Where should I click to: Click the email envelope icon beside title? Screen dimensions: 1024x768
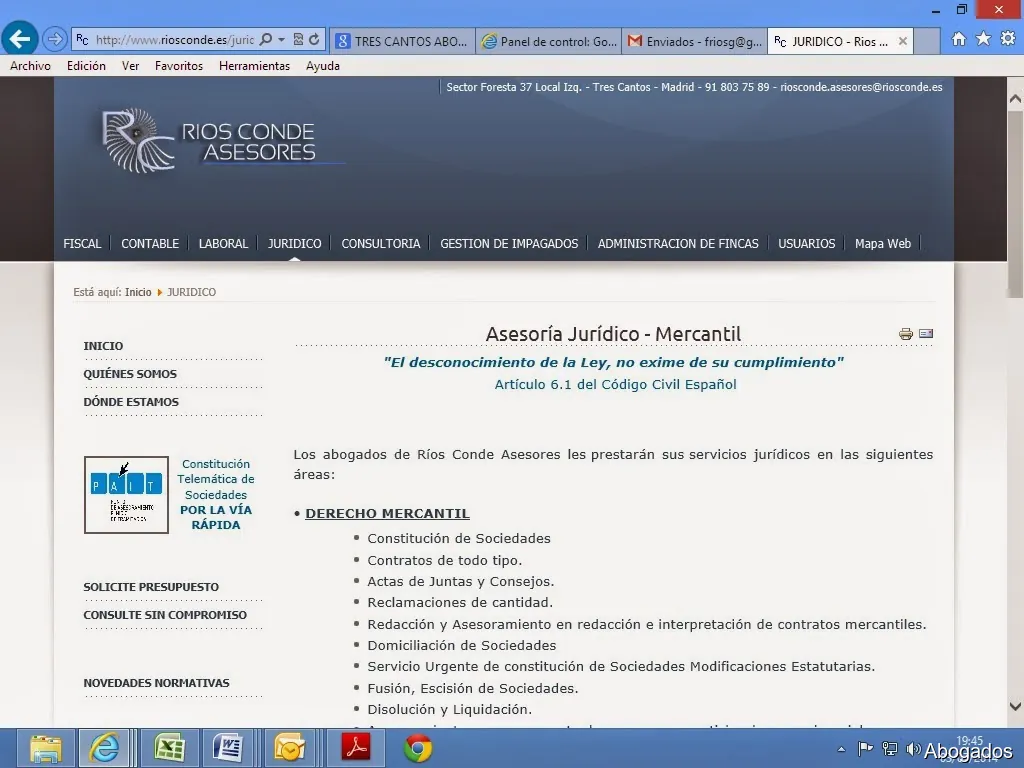[926, 334]
